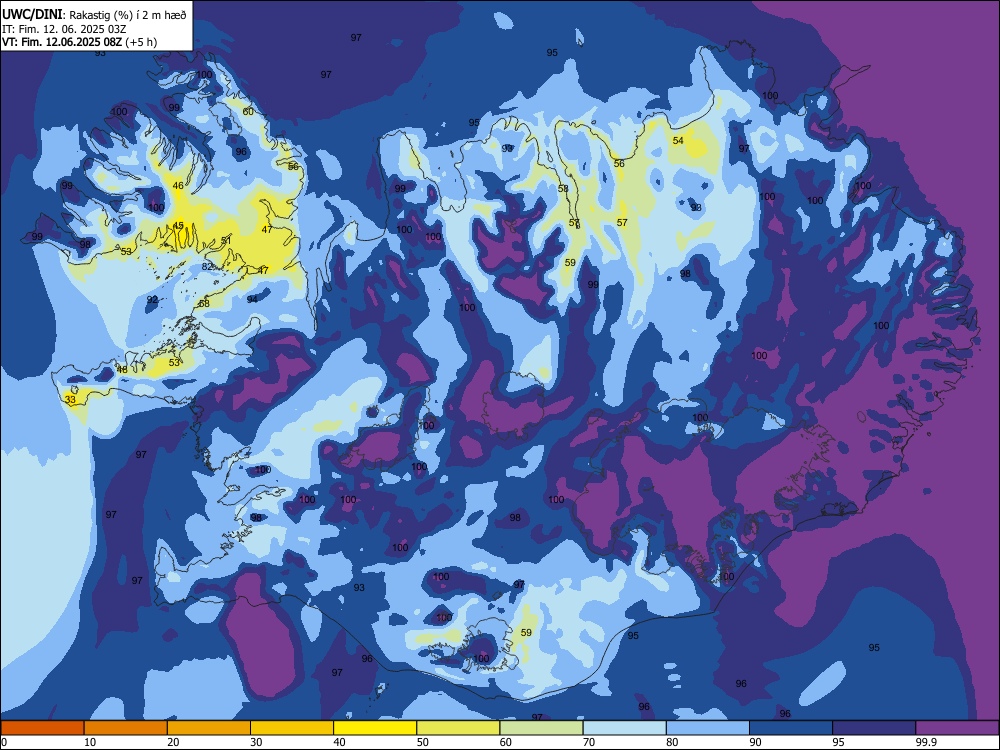Click the '94' humidity value on the map
1000x750 pixels.
pyautogui.click(x=253, y=299)
